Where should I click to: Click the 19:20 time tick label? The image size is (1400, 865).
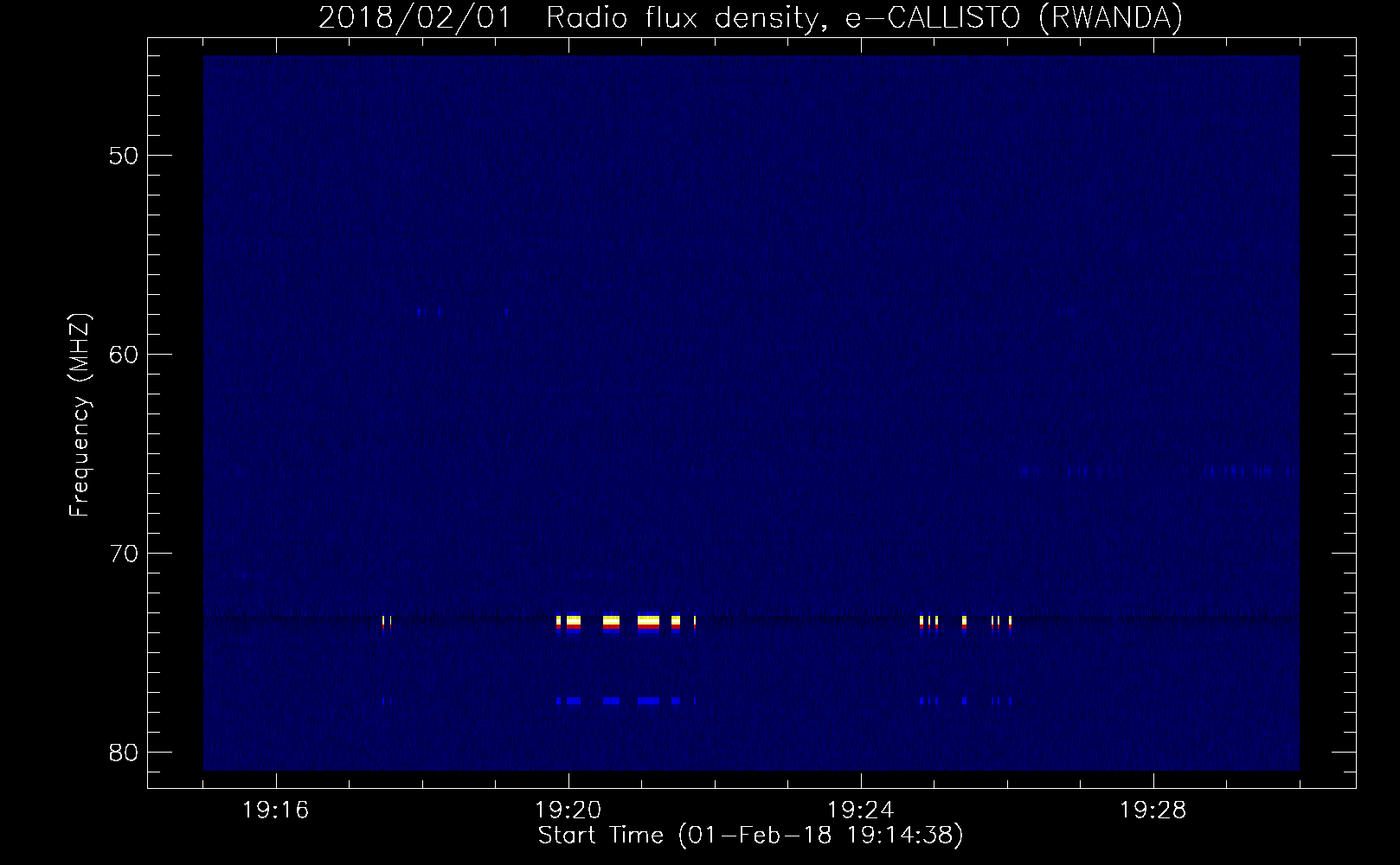568,811
